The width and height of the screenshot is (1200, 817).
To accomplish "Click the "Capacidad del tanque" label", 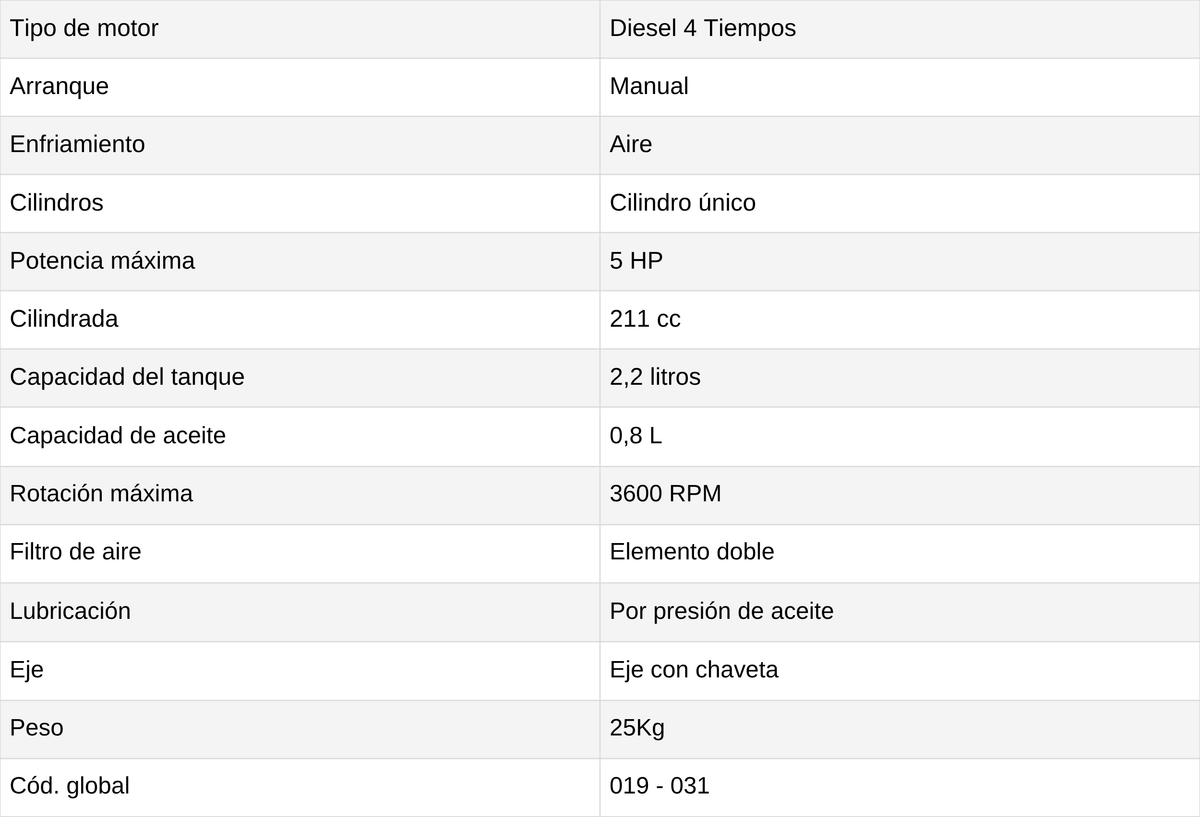I will (127, 378).
